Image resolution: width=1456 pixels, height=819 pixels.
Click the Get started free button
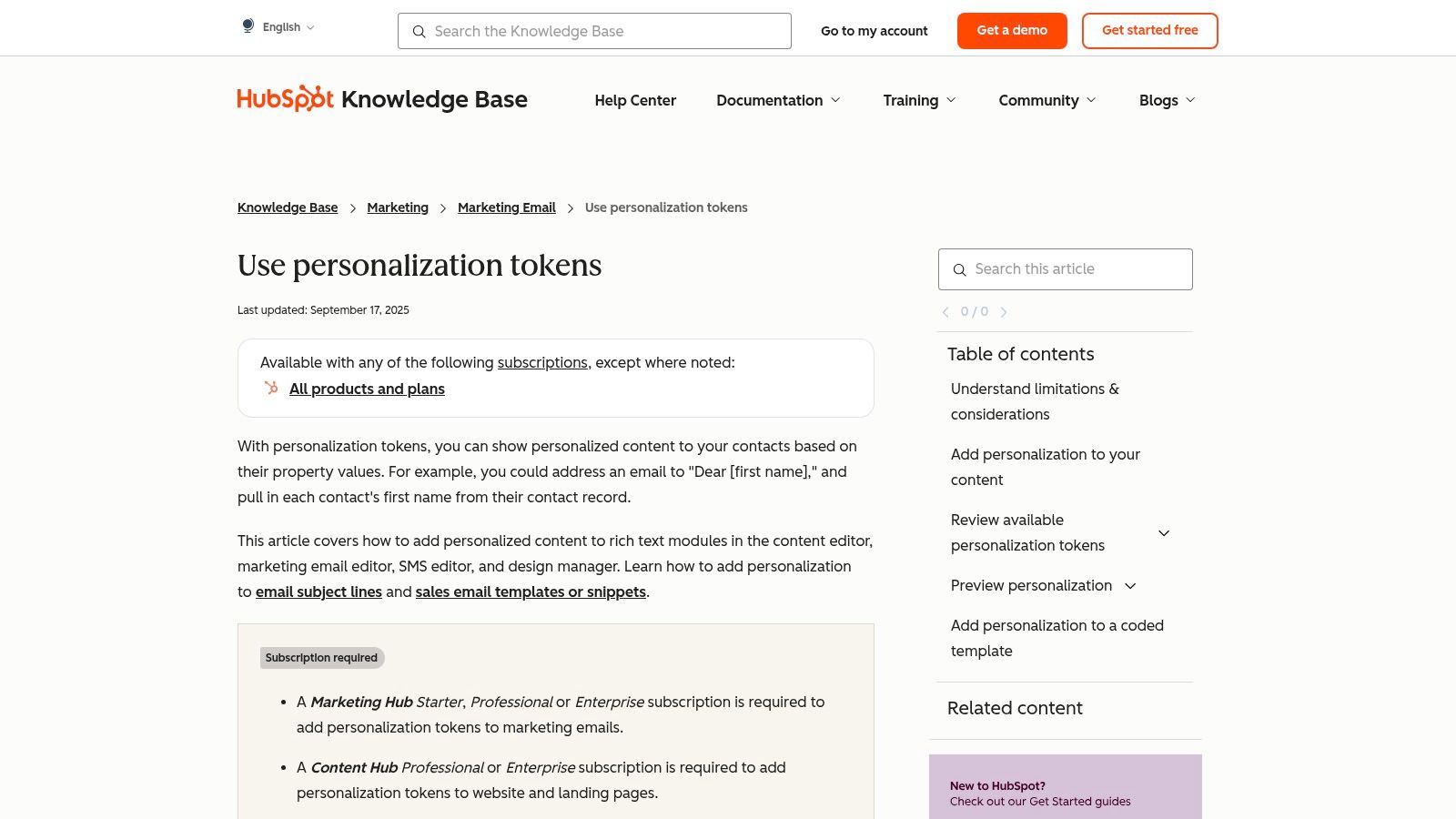point(1149,30)
